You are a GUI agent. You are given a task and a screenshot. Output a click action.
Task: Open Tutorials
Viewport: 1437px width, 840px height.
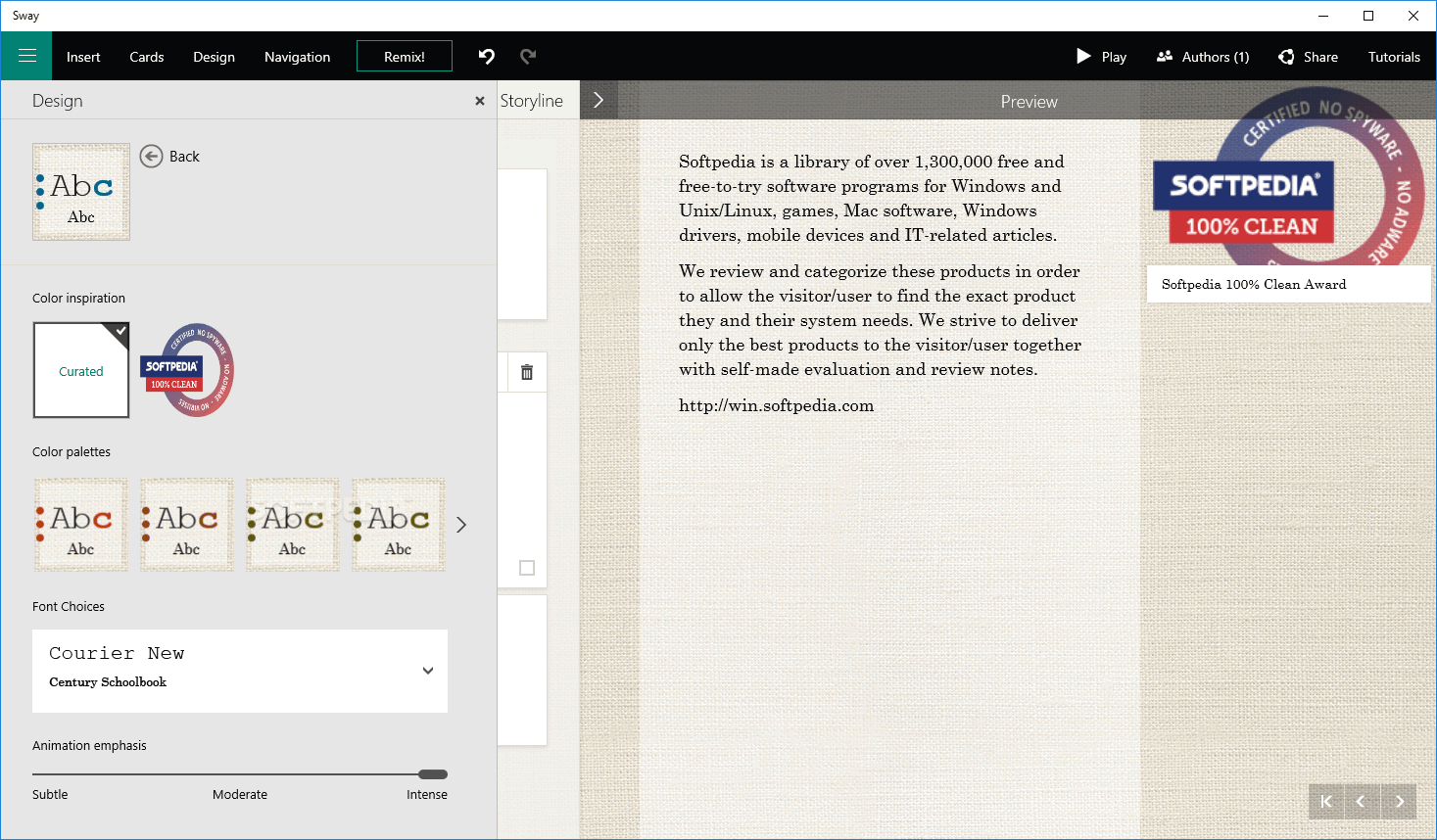1394,57
